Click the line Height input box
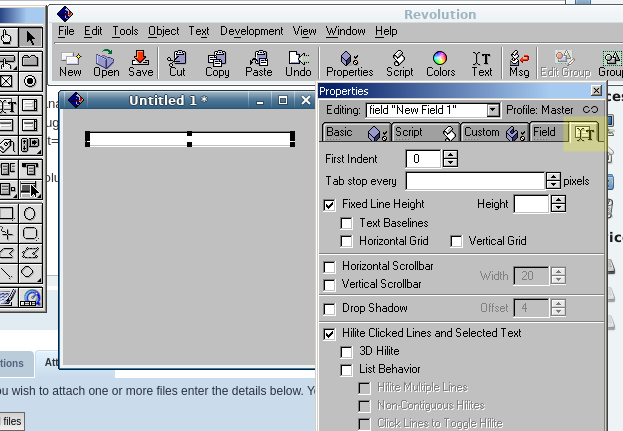Screen dimensions: 623x431 (x=531, y=204)
